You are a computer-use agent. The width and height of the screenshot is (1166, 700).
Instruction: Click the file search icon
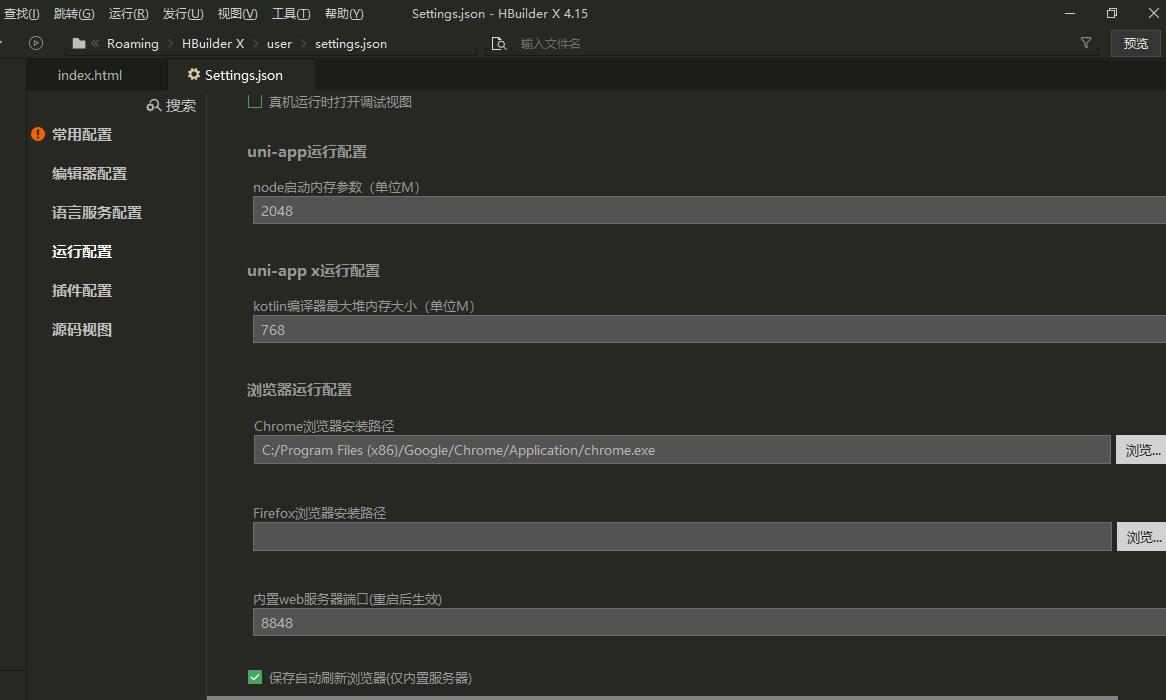(x=499, y=44)
